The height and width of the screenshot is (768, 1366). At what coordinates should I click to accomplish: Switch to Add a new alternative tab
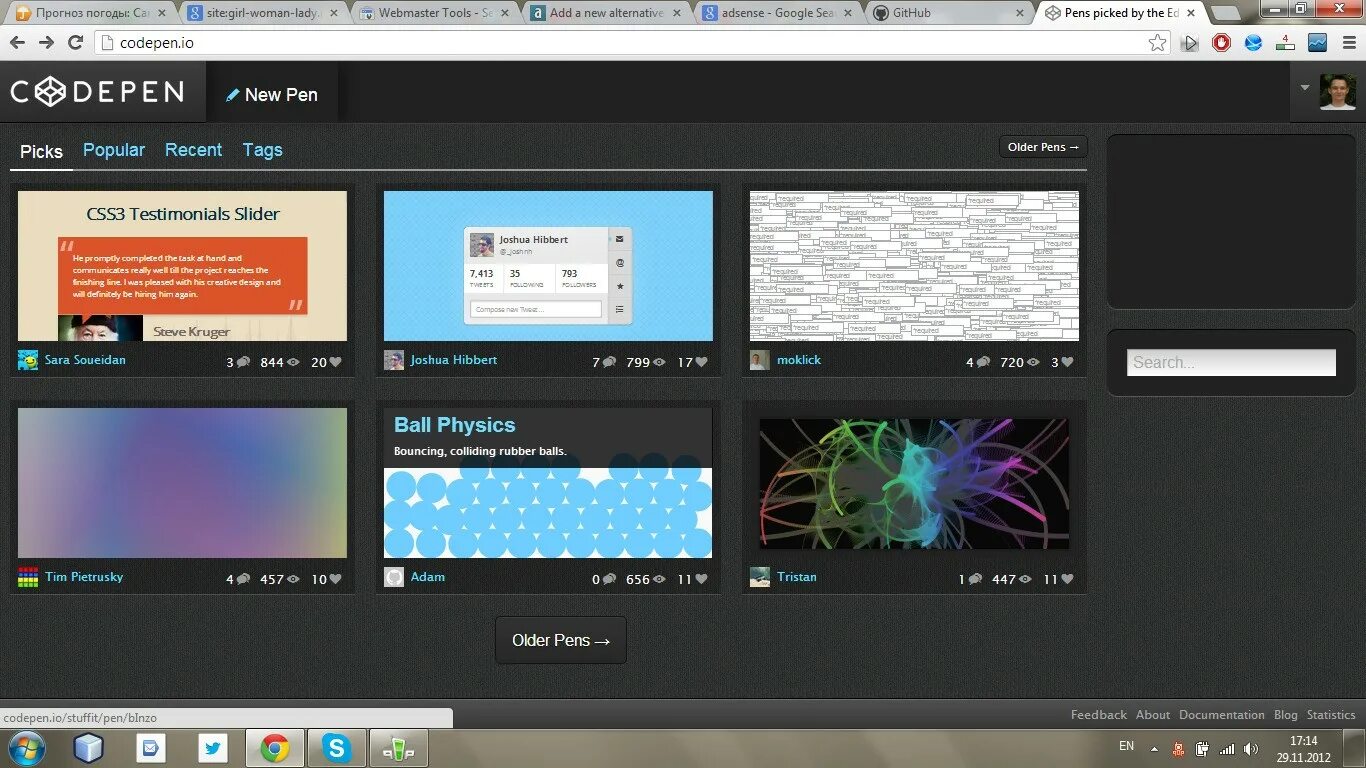pos(606,13)
